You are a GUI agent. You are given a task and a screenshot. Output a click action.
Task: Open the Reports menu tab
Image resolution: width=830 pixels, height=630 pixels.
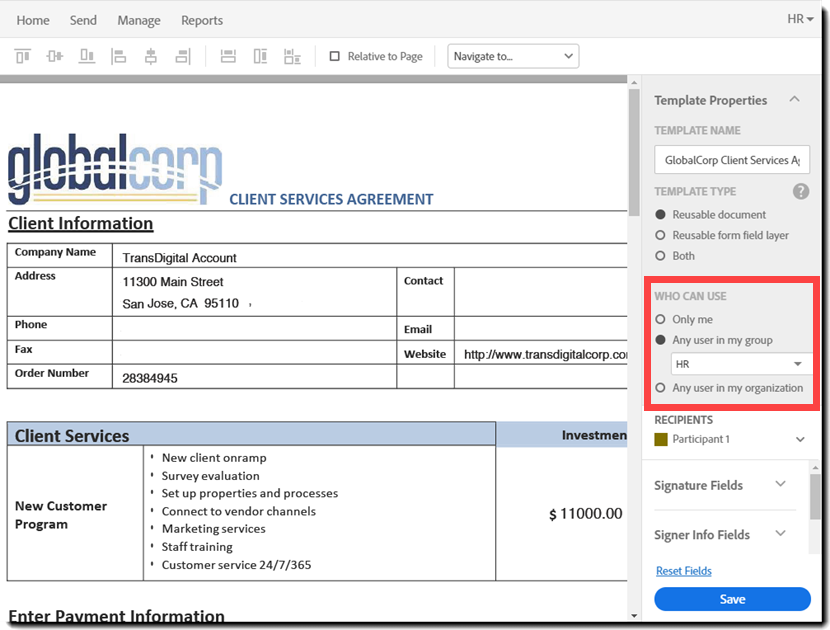click(x=202, y=20)
